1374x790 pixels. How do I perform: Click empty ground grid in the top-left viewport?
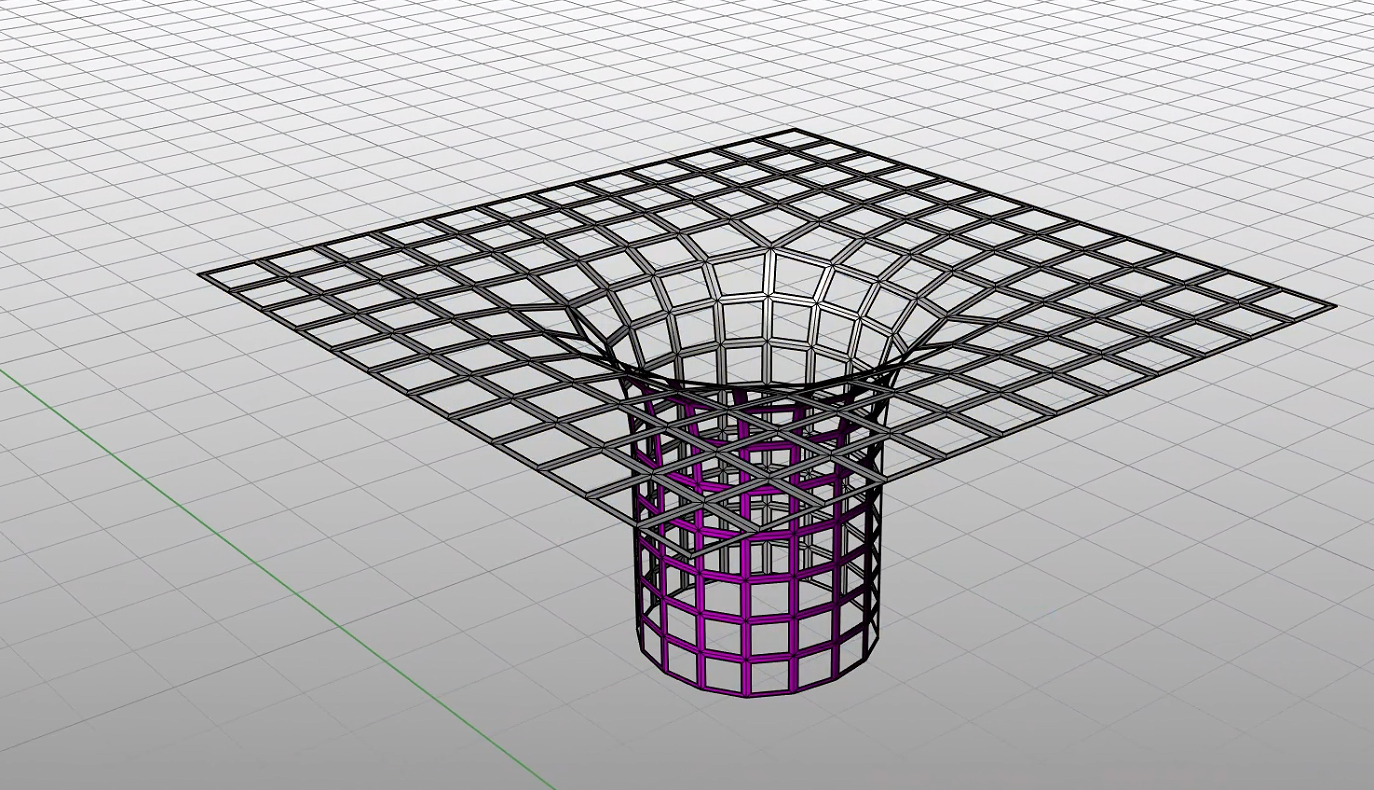tap(150, 100)
